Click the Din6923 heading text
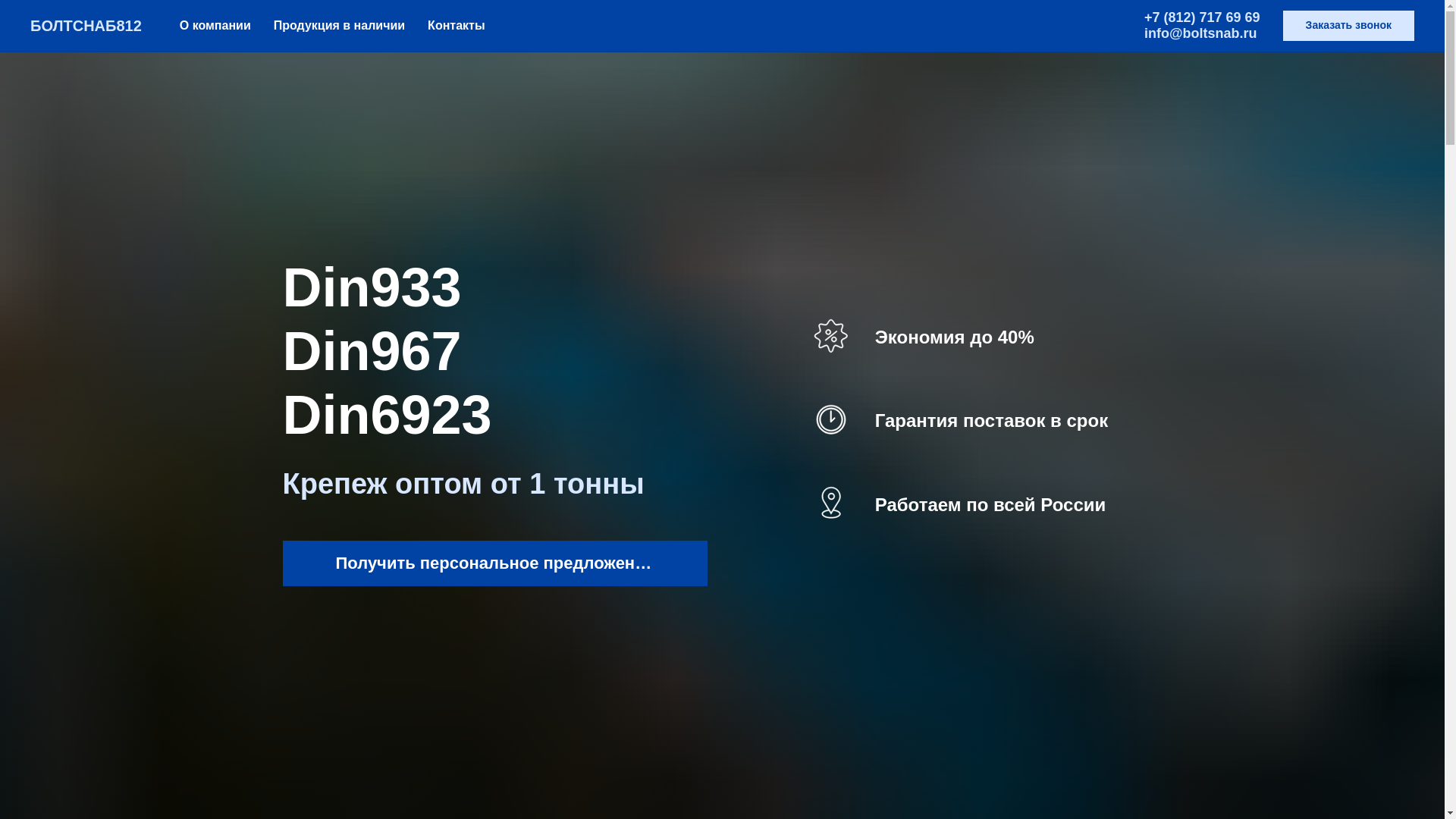 [387, 416]
